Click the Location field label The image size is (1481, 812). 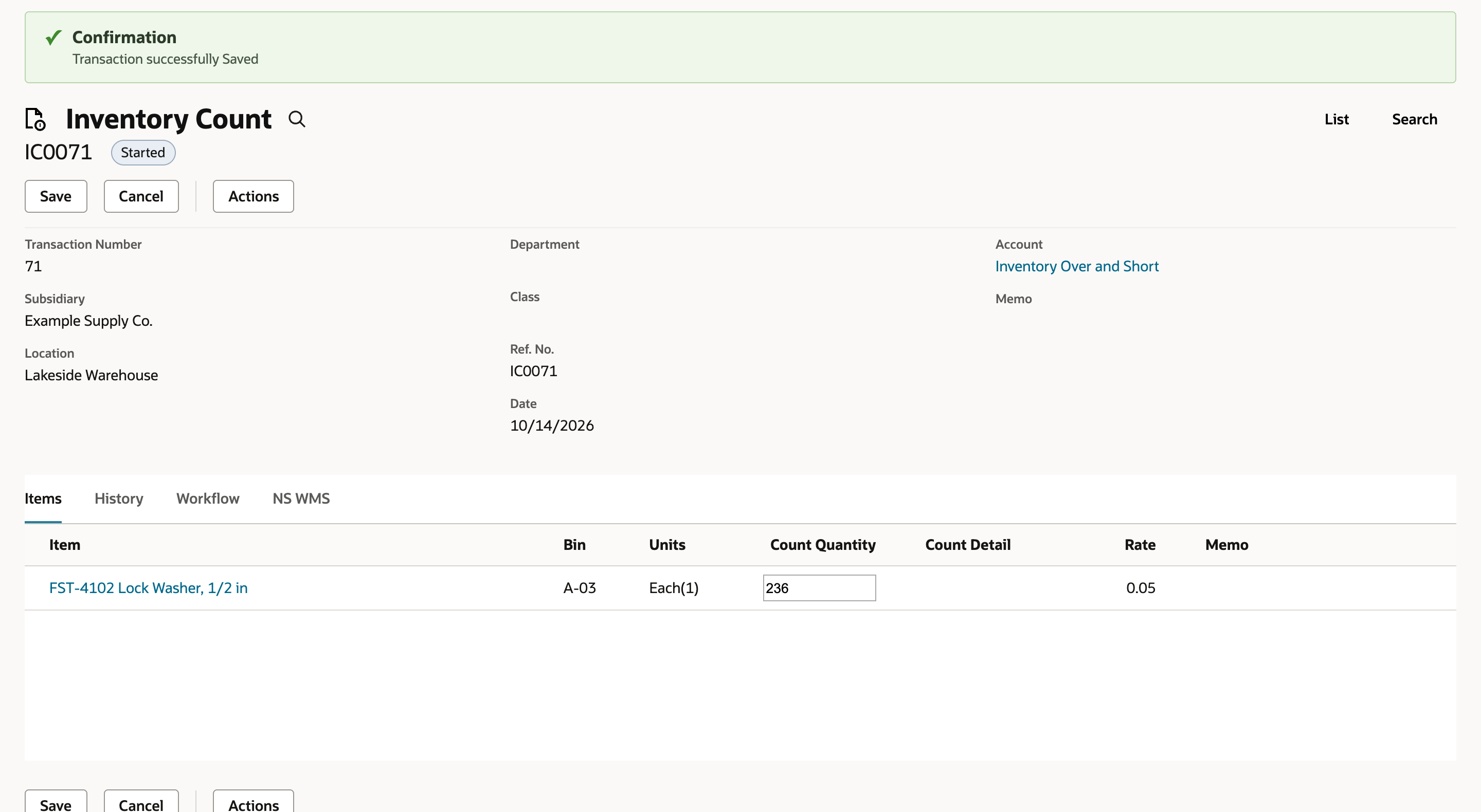[x=49, y=354]
